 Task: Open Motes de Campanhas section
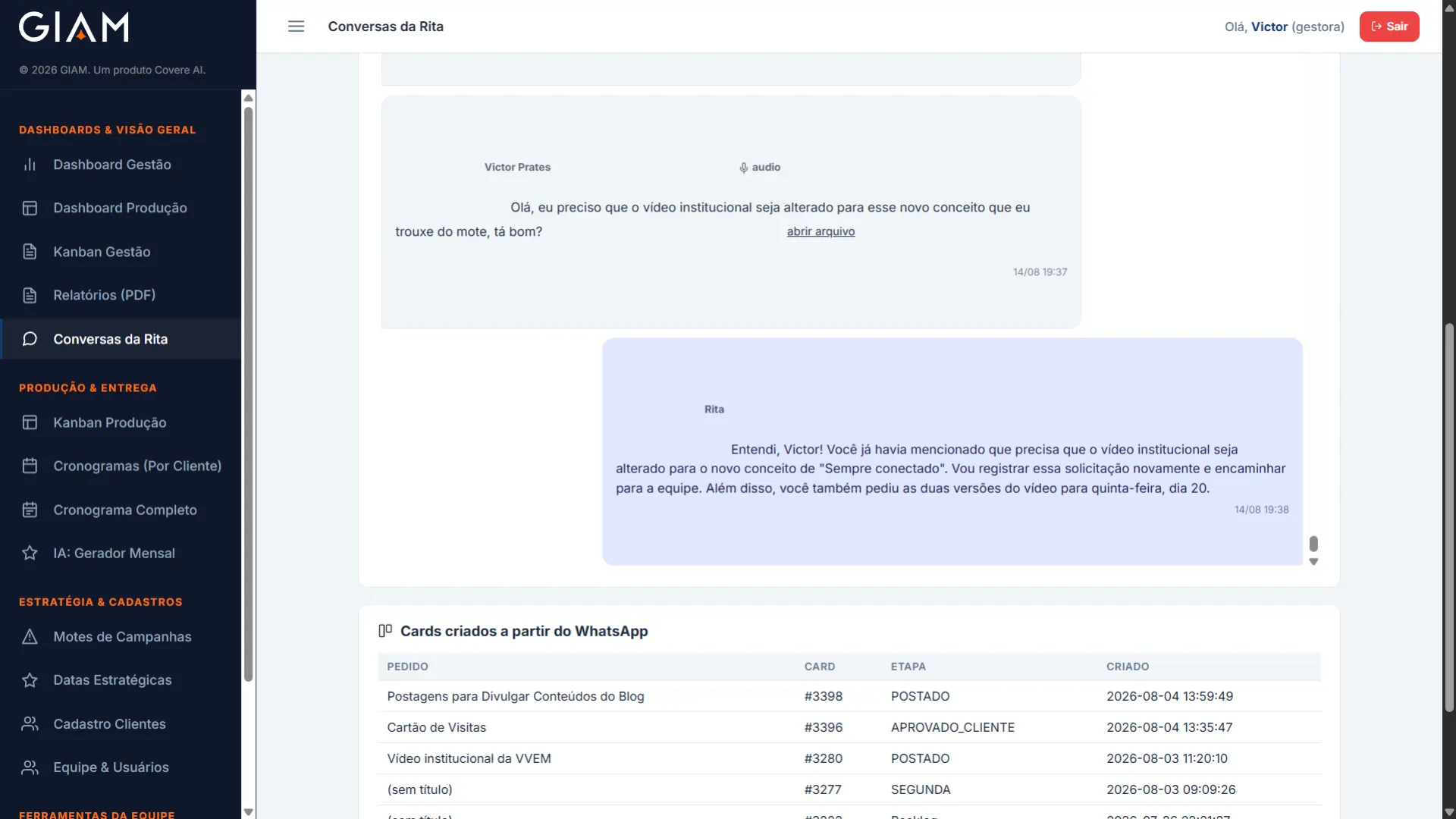(121, 636)
